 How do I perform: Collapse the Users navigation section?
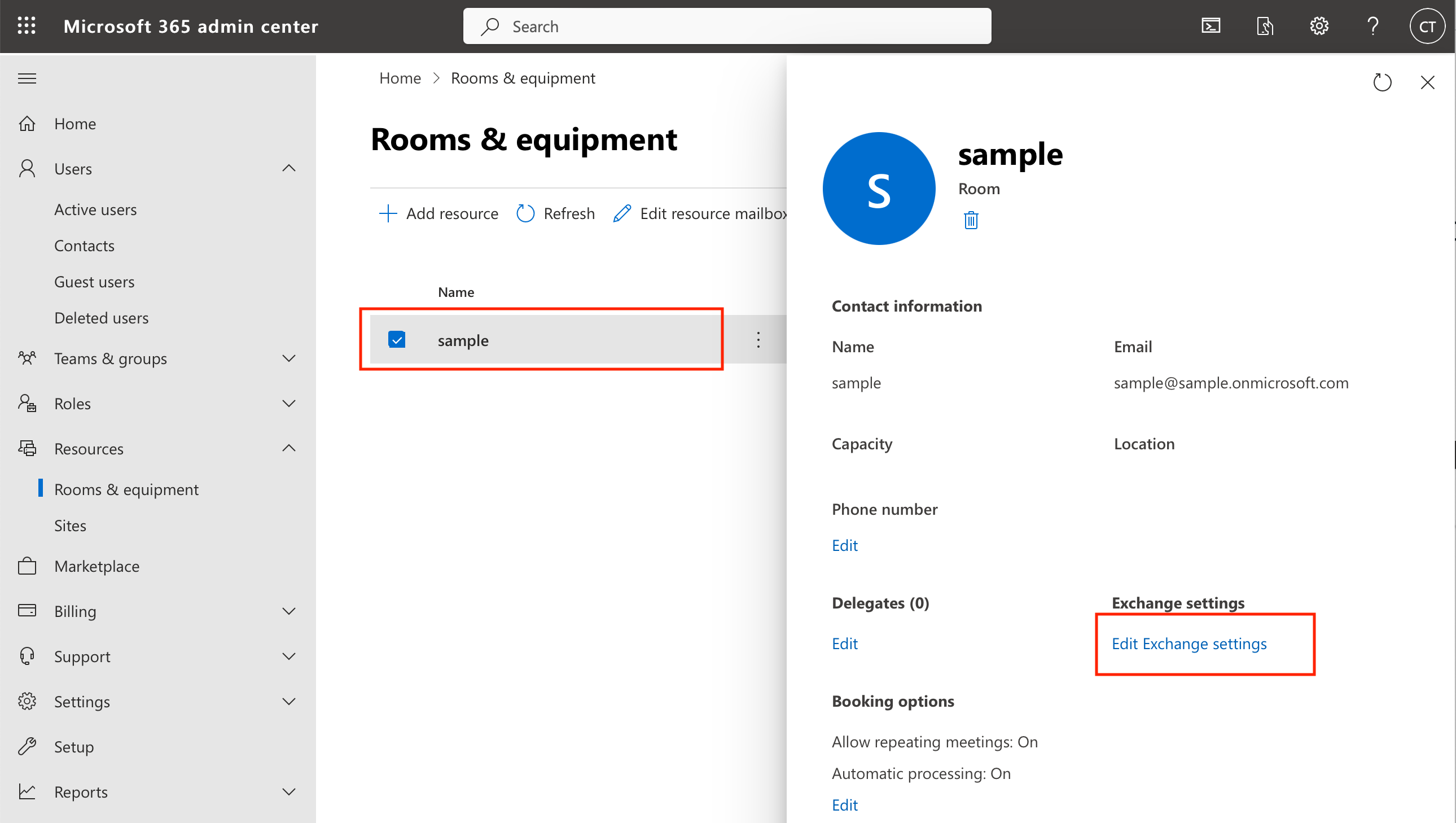pos(289,168)
